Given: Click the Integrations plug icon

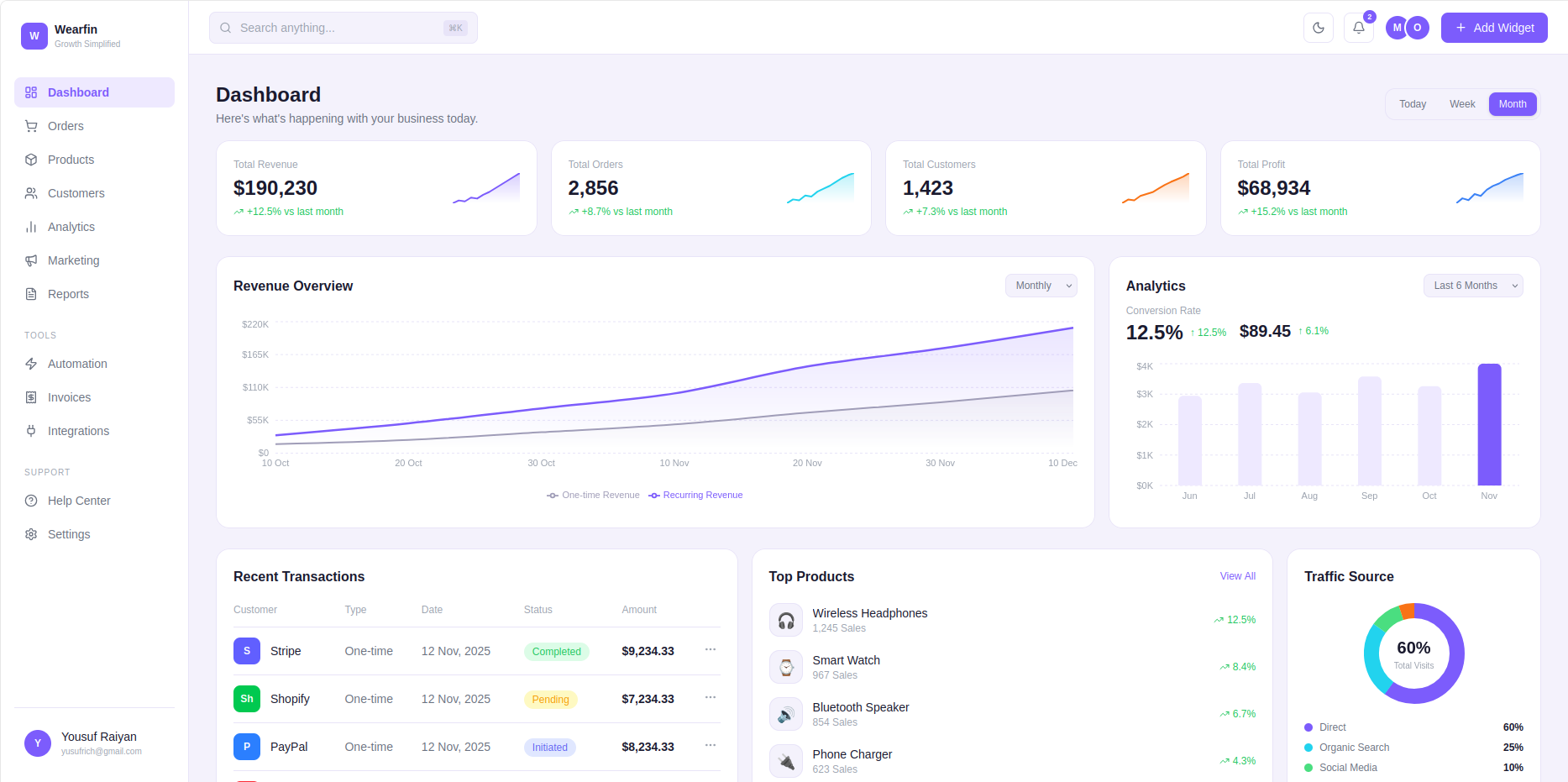Looking at the screenshot, I should [x=31, y=431].
